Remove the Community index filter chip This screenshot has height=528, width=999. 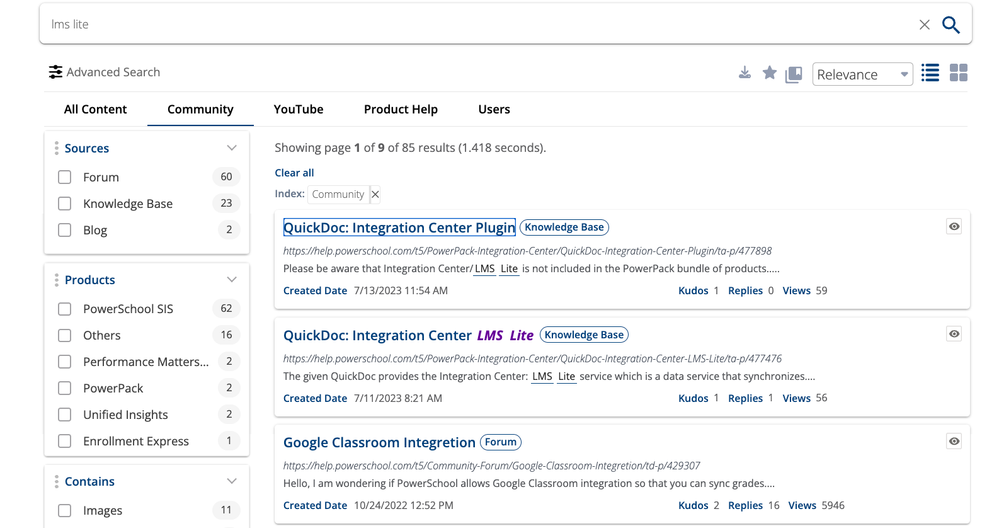pos(376,194)
